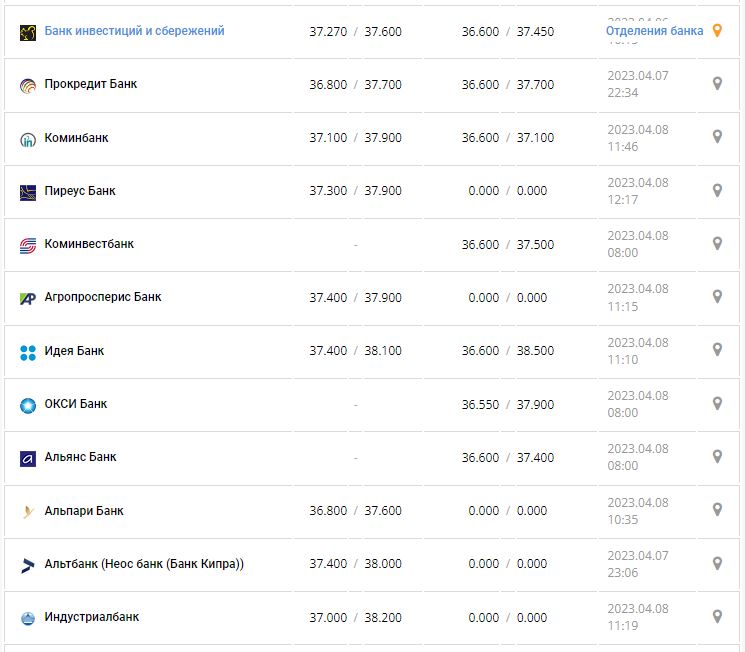Open the Коминвестбанк bank entry
This screenshot has height=652, width=745.
89,244
